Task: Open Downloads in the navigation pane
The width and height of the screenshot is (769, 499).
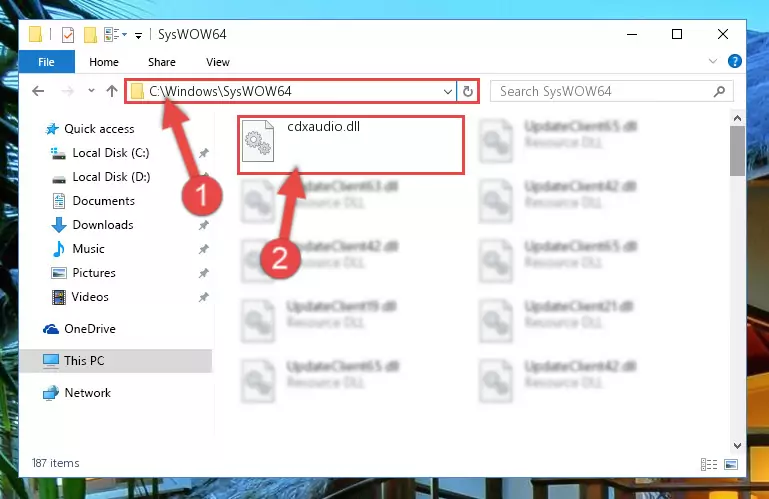Action: tap(103, 225)
